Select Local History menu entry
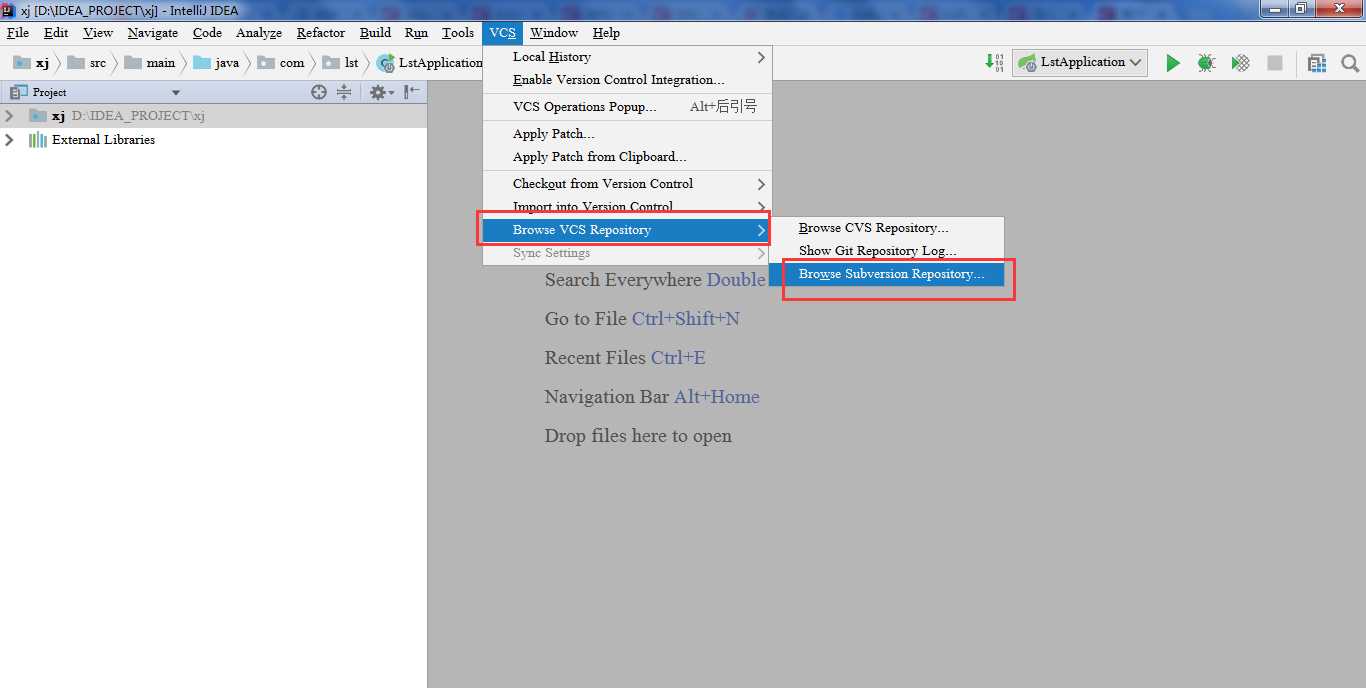The width and height of the screenshot is (1366, 688). pyautogui.click(x=627, y=57)
